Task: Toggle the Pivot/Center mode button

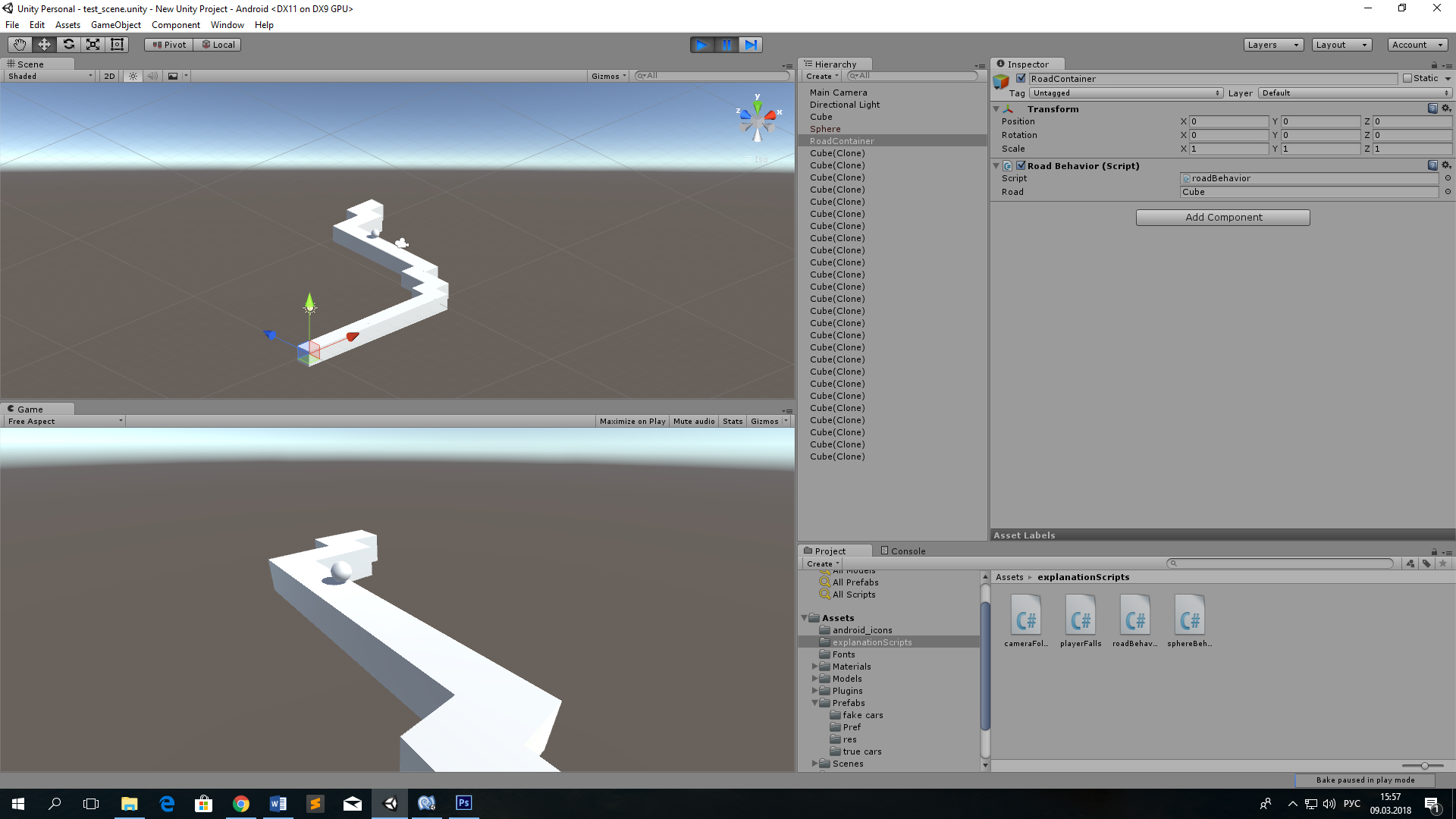Action: click(167, 44)
